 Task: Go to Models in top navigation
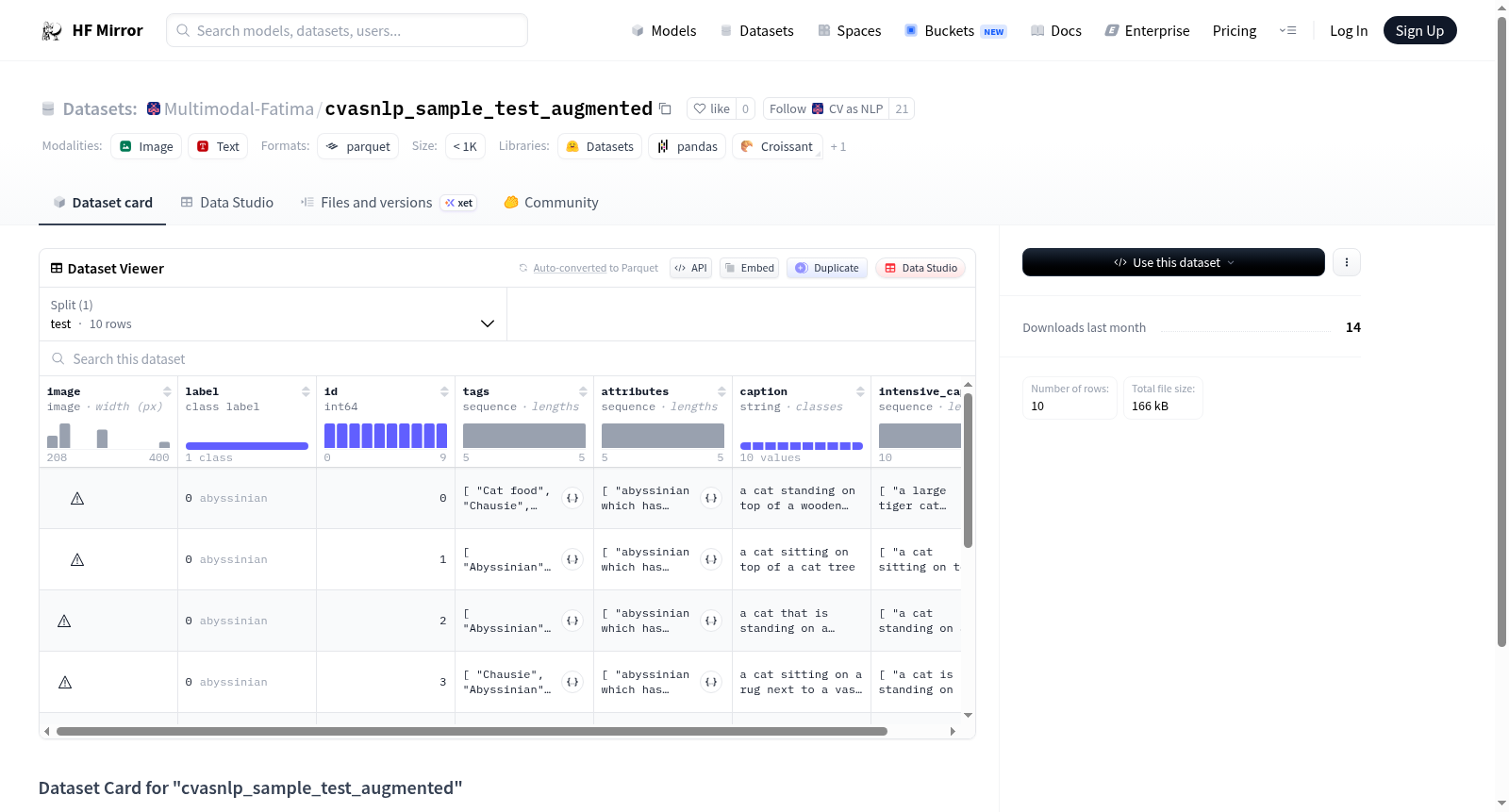click(664, 30)
